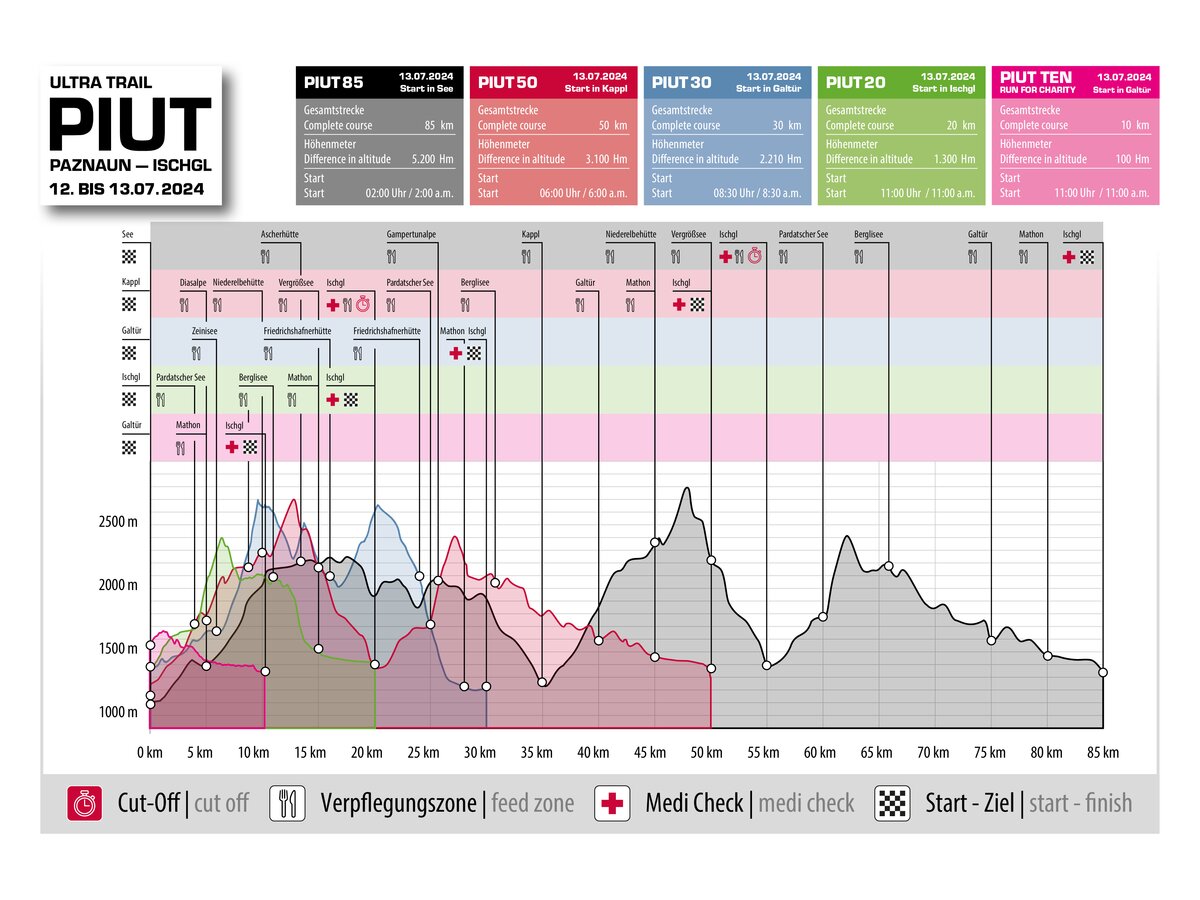Open the green PIUT 20 course card header
Viewport: 1200px width, 900px height.
[901, 81]
